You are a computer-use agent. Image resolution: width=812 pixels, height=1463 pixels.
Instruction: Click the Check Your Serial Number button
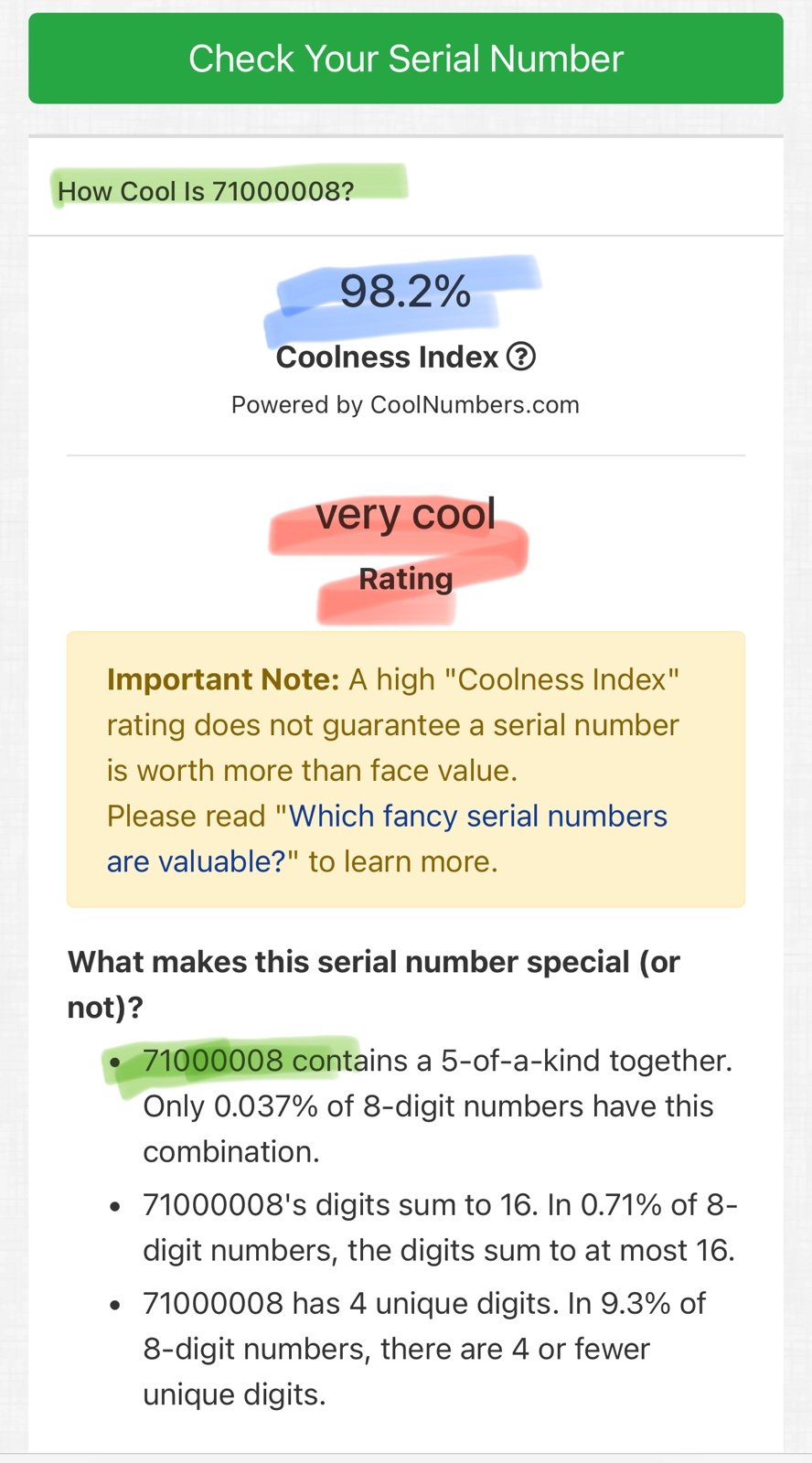[405, 59]
